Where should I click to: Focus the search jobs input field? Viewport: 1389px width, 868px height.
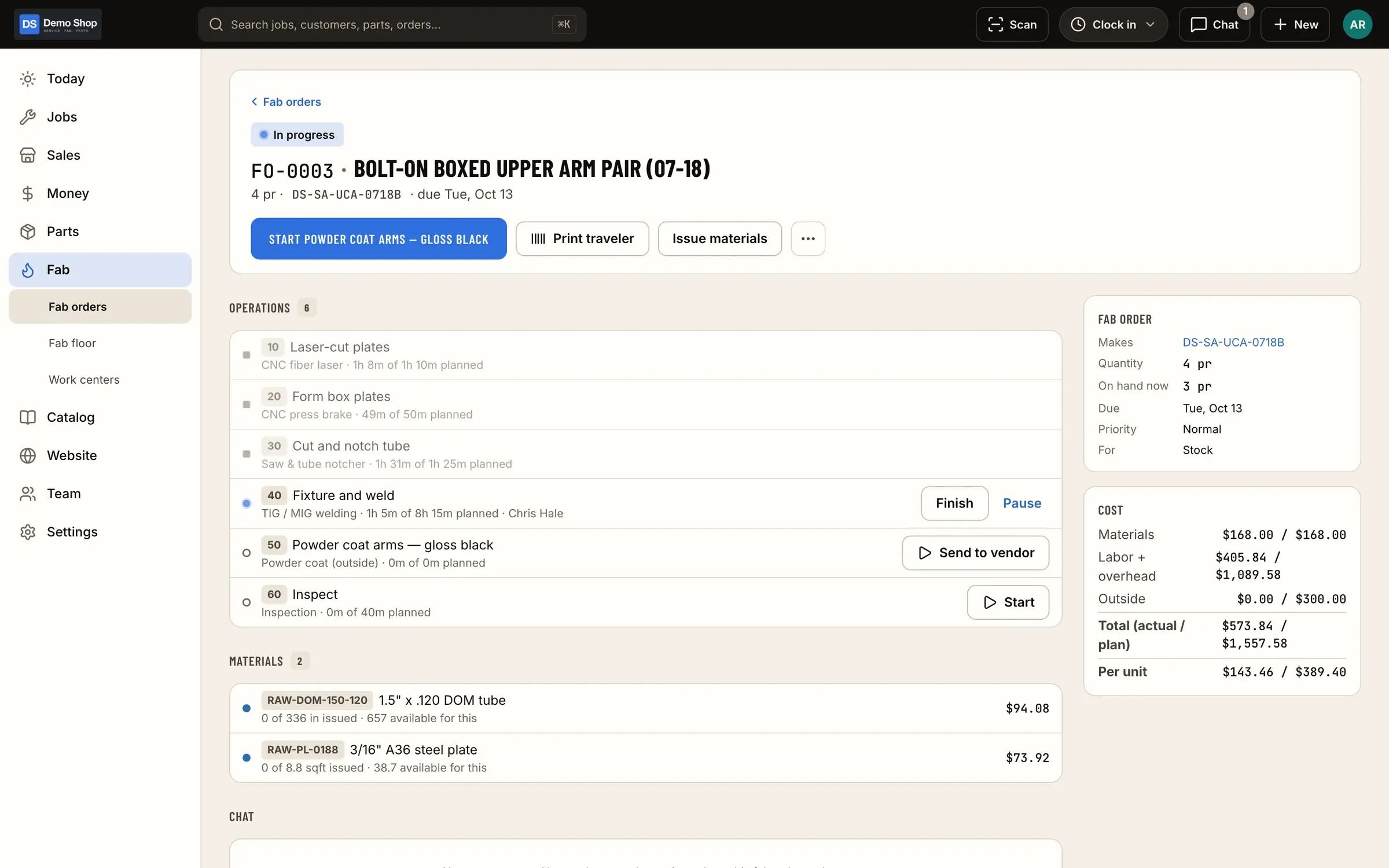coord(392,24)
